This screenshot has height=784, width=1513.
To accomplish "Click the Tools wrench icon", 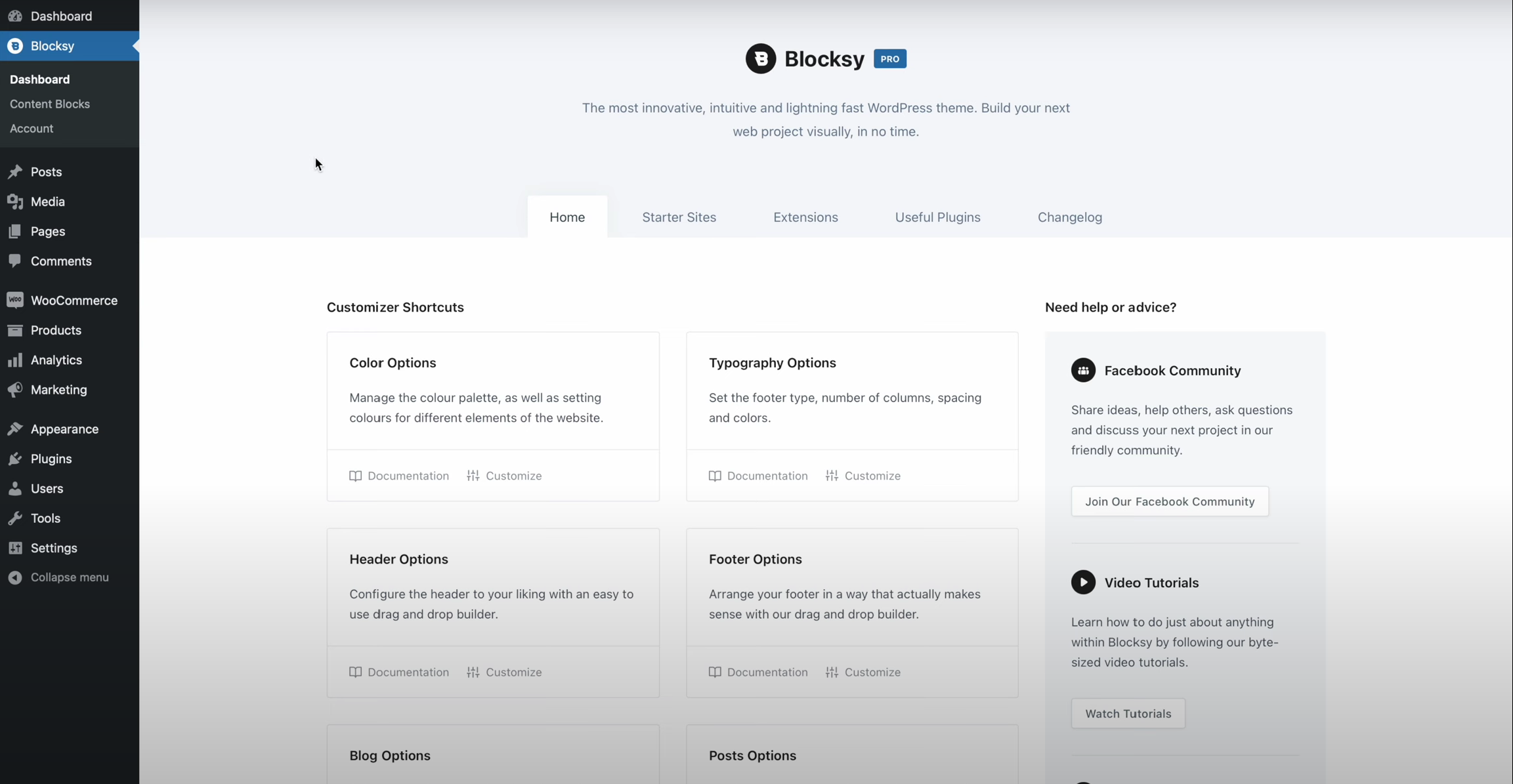I will pos(15,518).
